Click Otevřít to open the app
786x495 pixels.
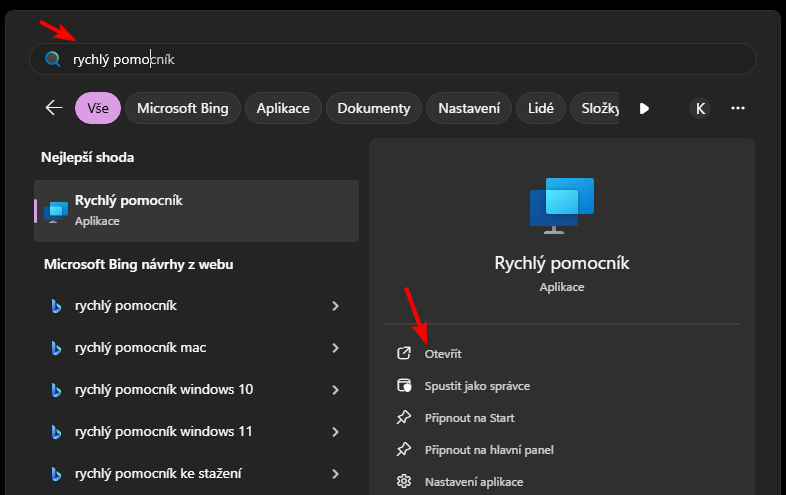[x=443, y=354]
